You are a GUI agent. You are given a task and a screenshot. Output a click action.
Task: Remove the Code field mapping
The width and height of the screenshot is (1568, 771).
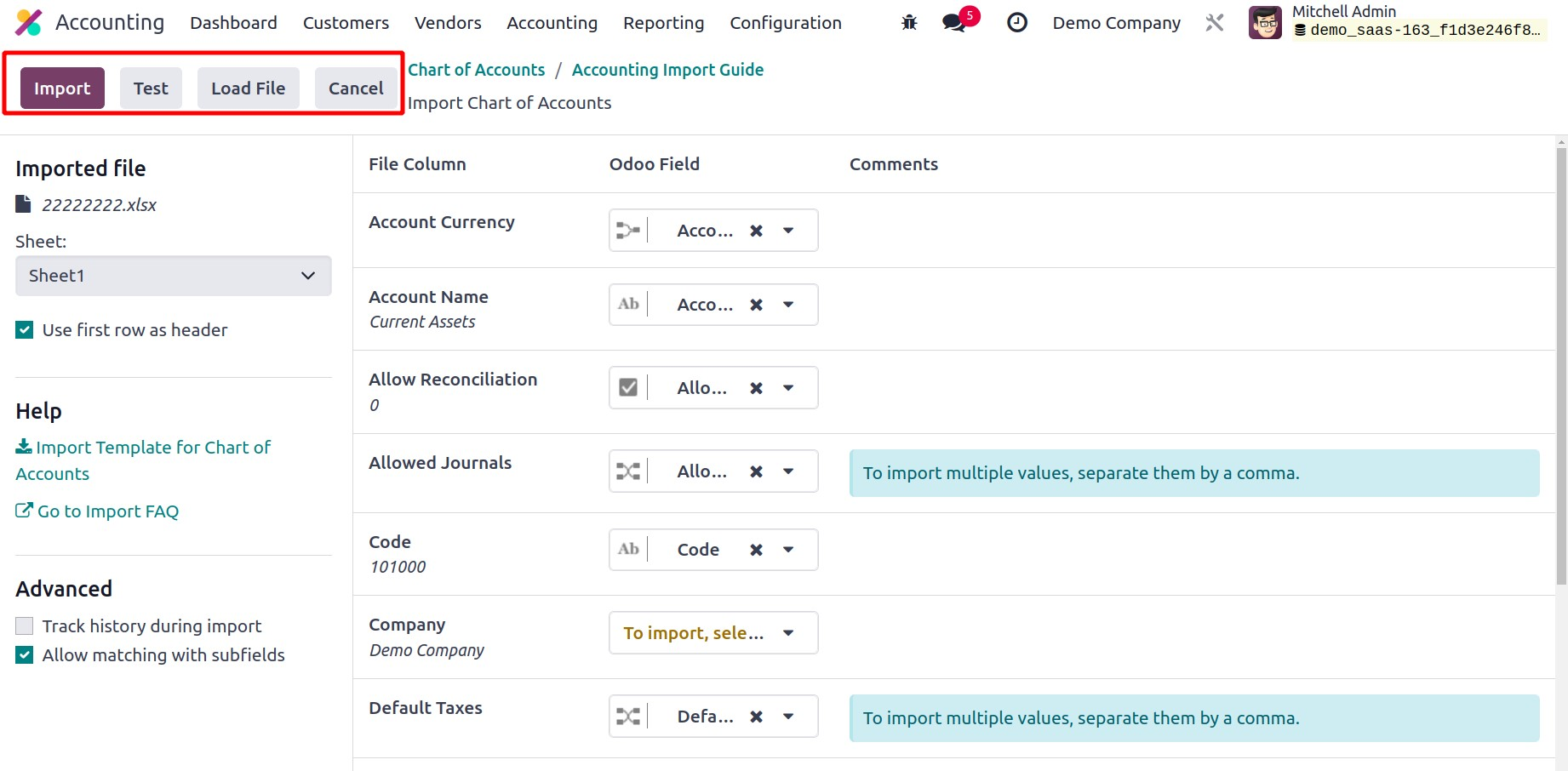tap(756, 550)
